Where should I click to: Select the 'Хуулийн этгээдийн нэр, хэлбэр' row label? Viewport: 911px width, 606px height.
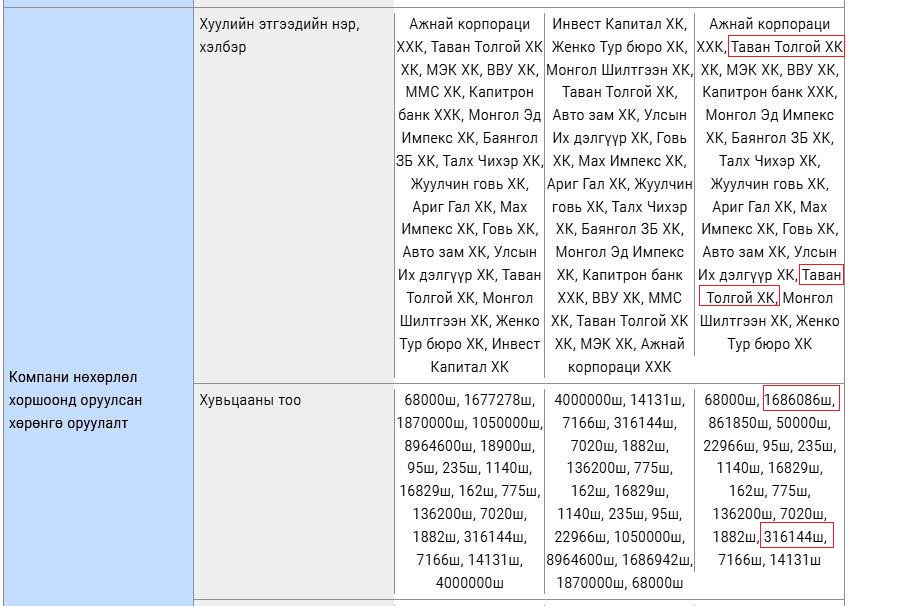coord(279,35)
